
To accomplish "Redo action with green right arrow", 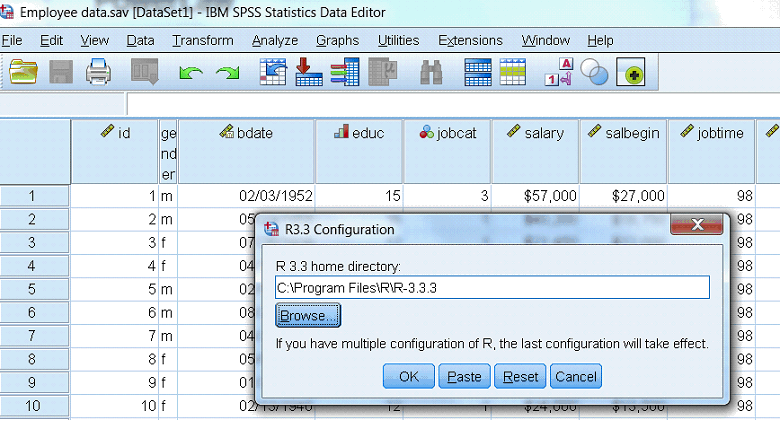I will 228,73.
